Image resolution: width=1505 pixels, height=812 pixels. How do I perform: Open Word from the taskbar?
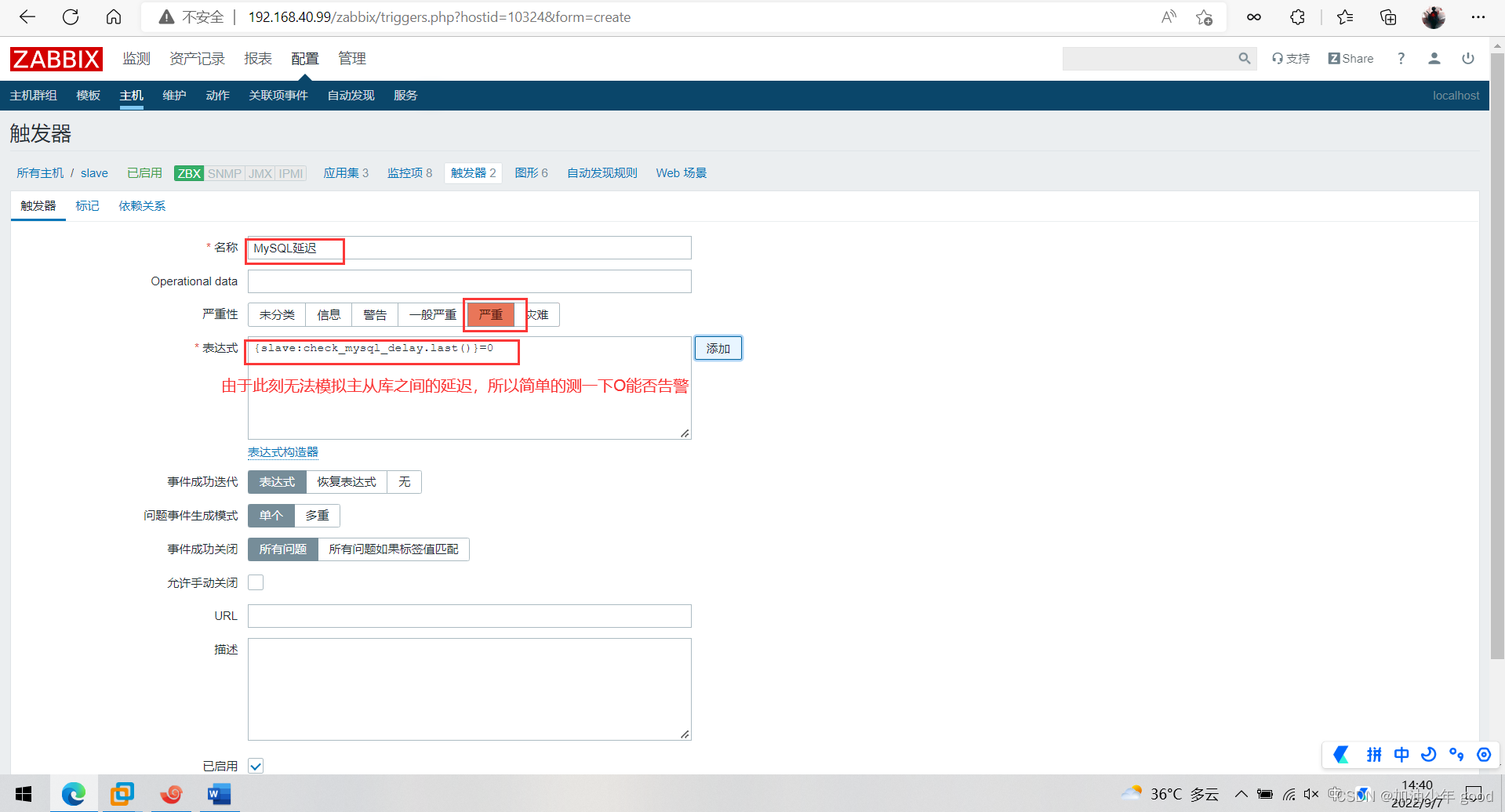[219, 794]
